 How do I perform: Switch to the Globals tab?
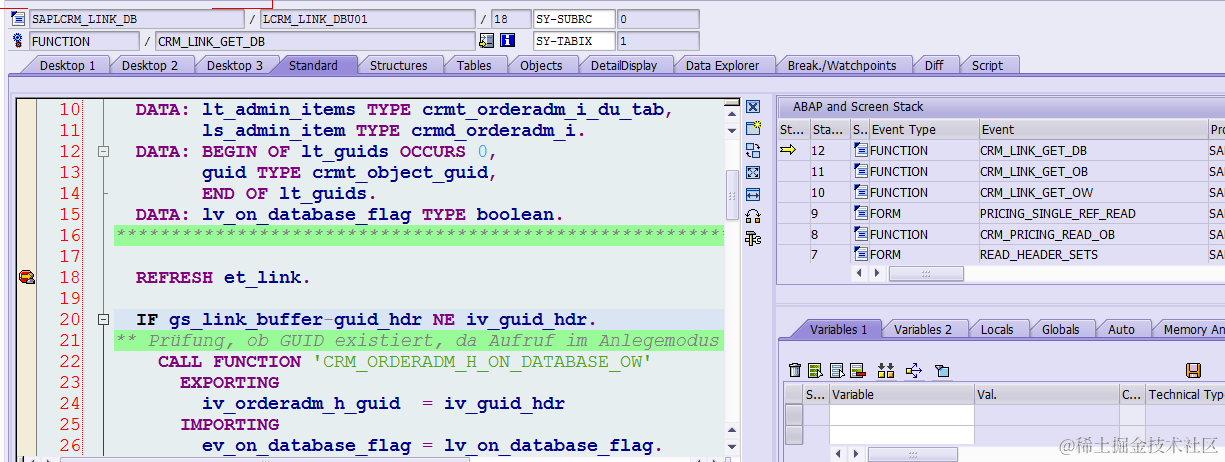(1060, 329)
